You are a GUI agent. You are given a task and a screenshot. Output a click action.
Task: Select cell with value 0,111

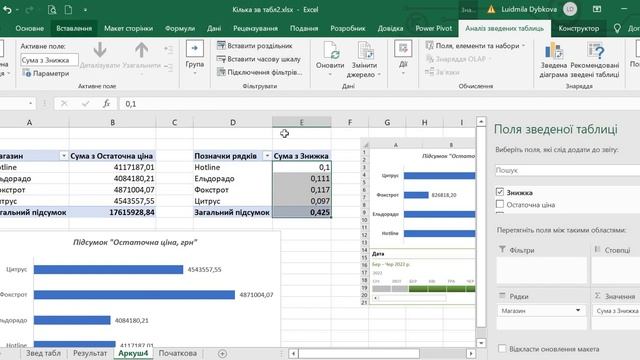point(302,178)
